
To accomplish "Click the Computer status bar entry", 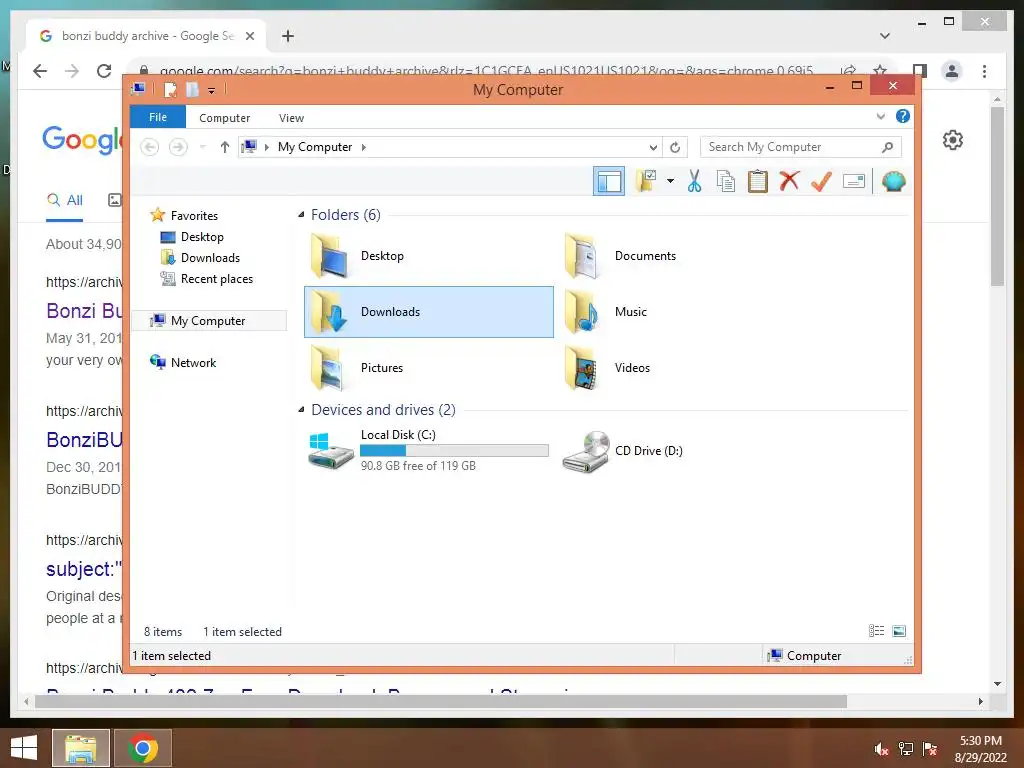I will tap(805, 656).
